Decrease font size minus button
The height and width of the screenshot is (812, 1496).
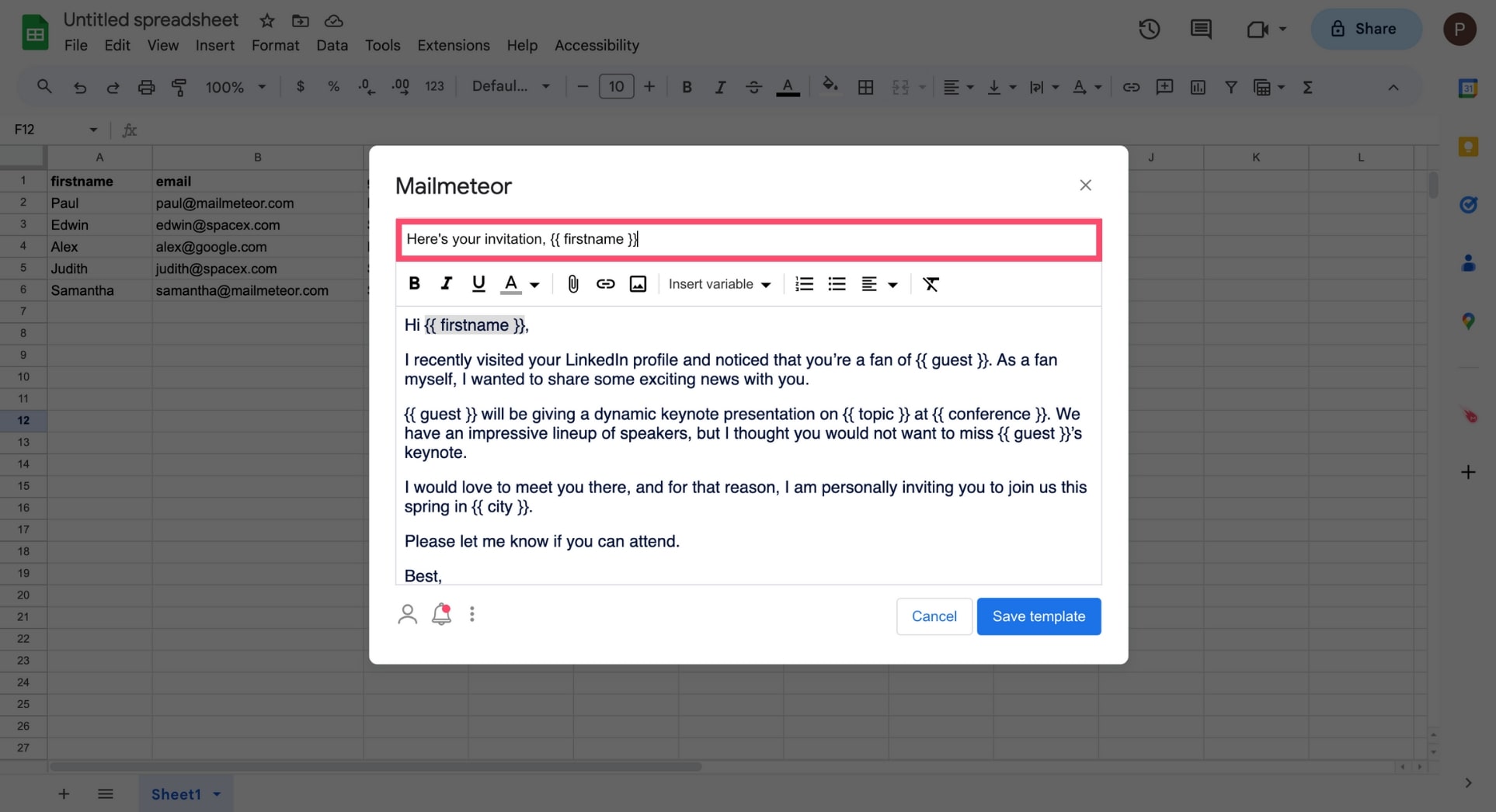click(583, 86)
